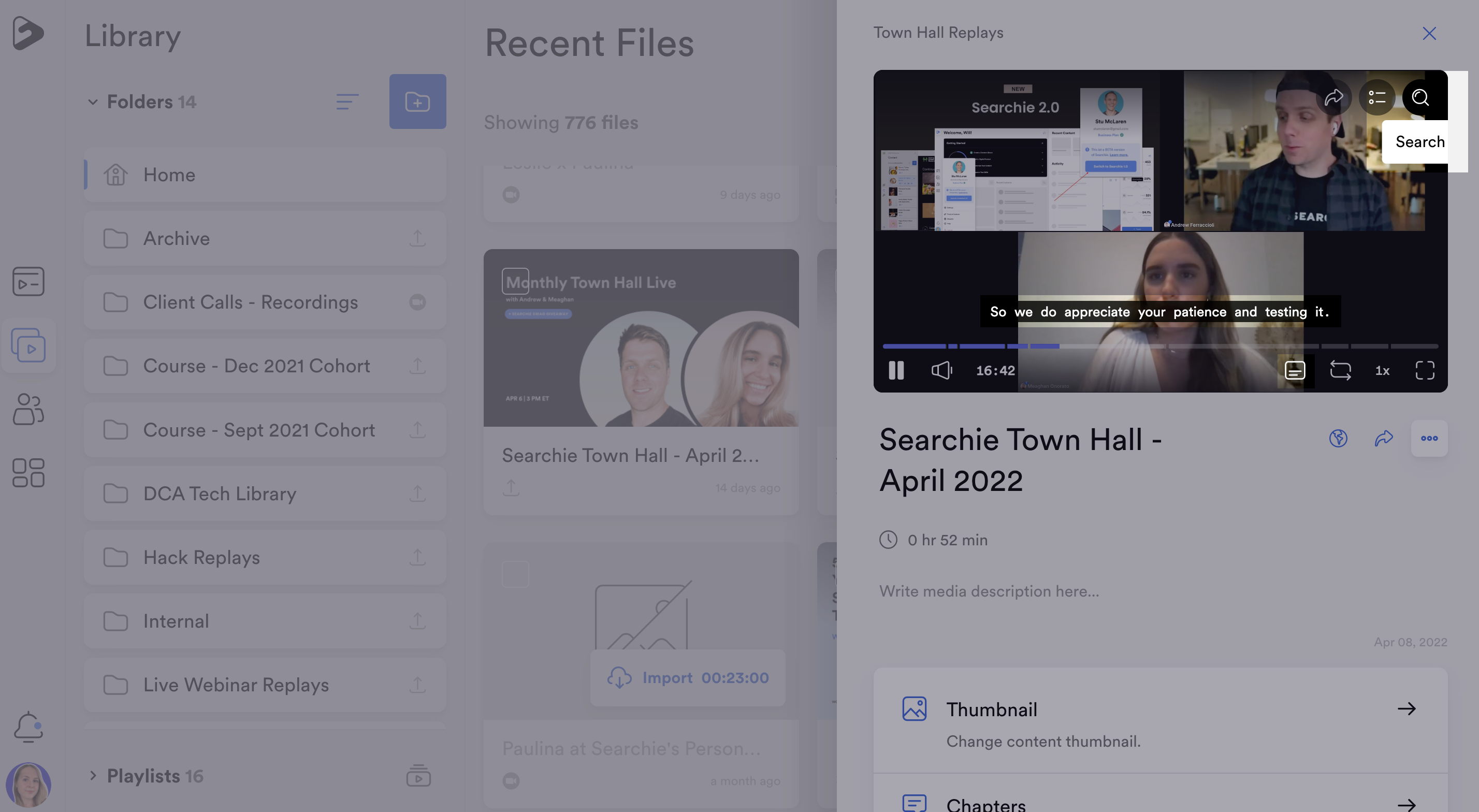The width and height of the screenshot is (1479, 812).
Task: Open the Hack Replays folder
Action: click(265, 557)
